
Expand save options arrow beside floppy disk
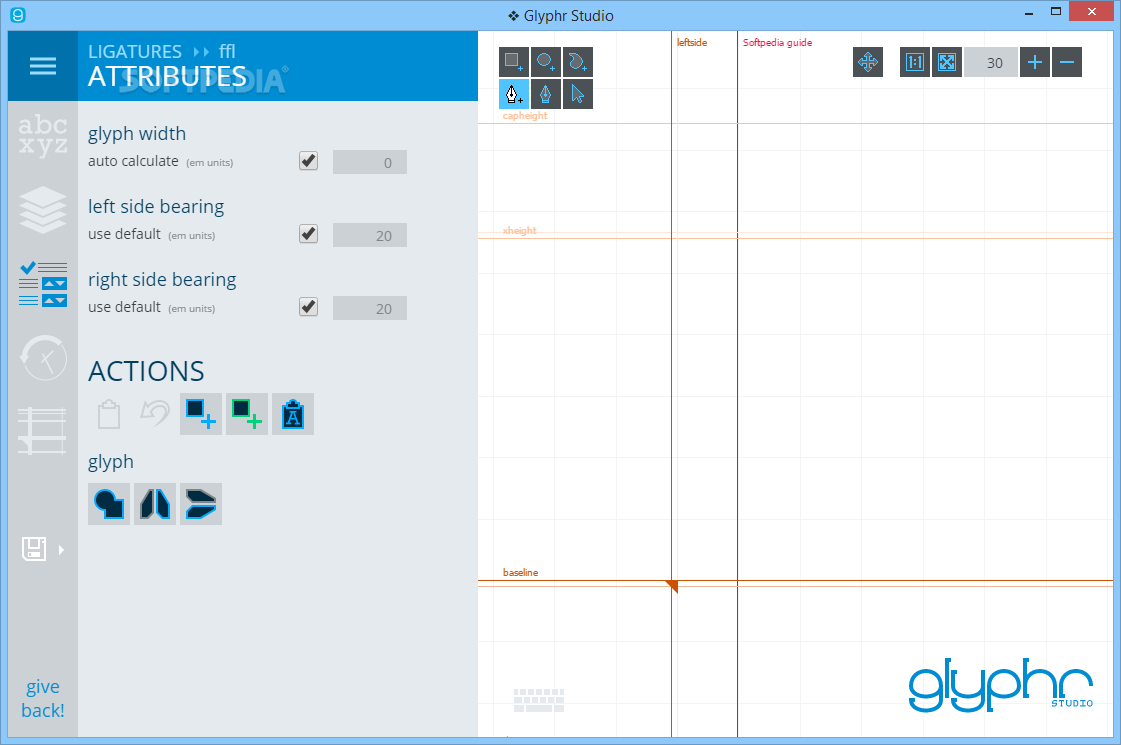[61, 550]
